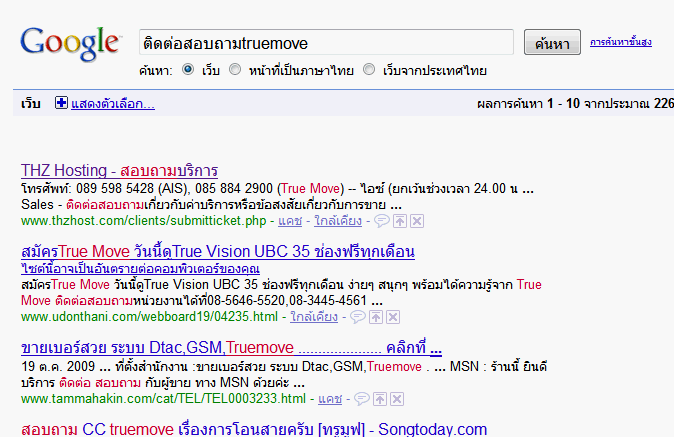Open cached แคช link for thzhost.com result
This screenshot has width=674, height=437.
coord(290,221)
